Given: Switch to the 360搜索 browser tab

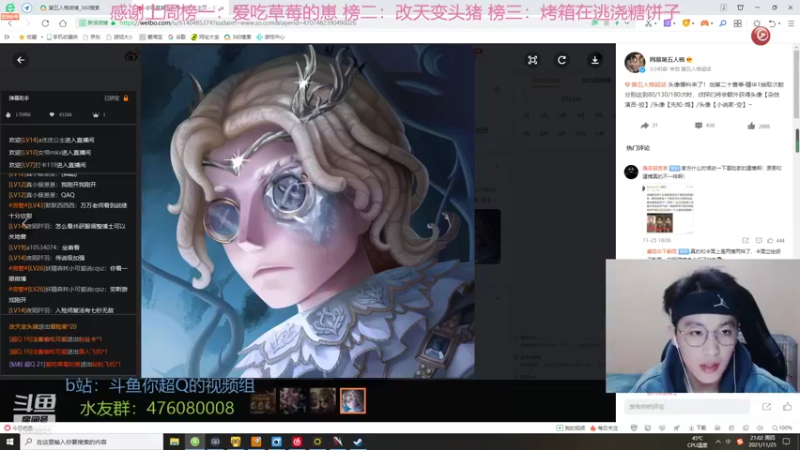Looking at the screenshot, I should [70, 8].
